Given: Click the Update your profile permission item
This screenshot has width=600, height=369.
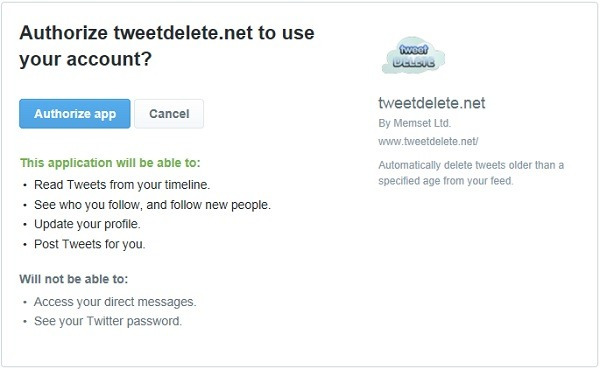Looking at the screenshot, I should [x=87, y=224].
